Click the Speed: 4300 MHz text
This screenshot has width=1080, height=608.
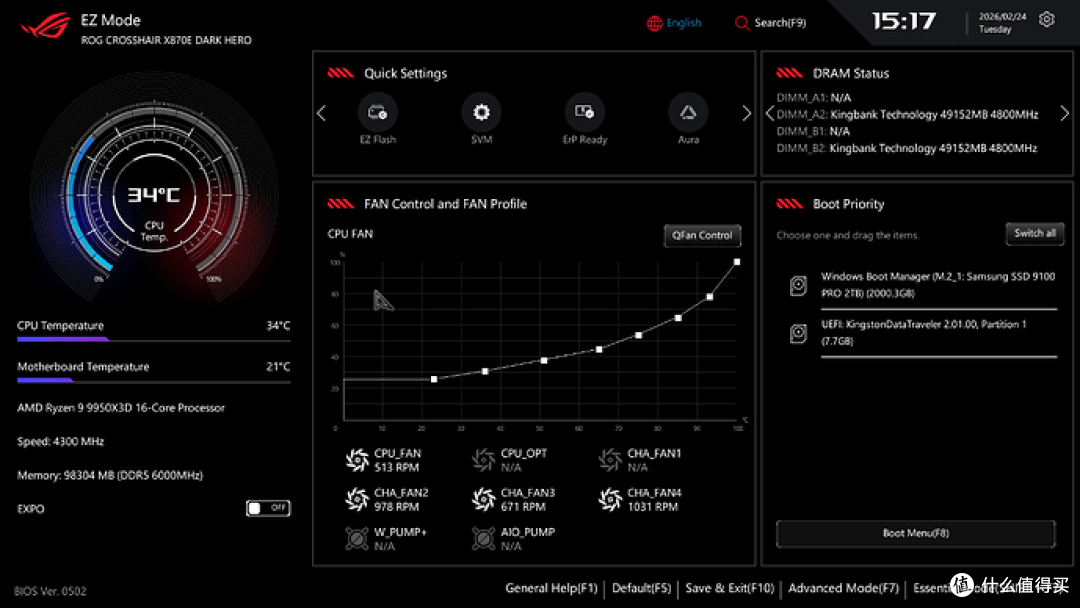point(61,441)
